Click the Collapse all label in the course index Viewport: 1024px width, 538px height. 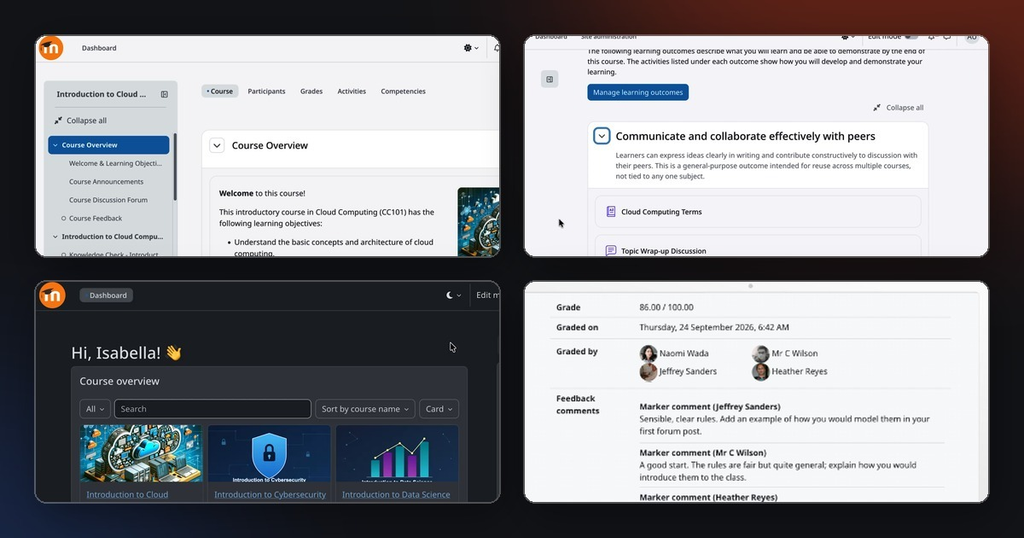pyautogui.click(x=86, y=121)
